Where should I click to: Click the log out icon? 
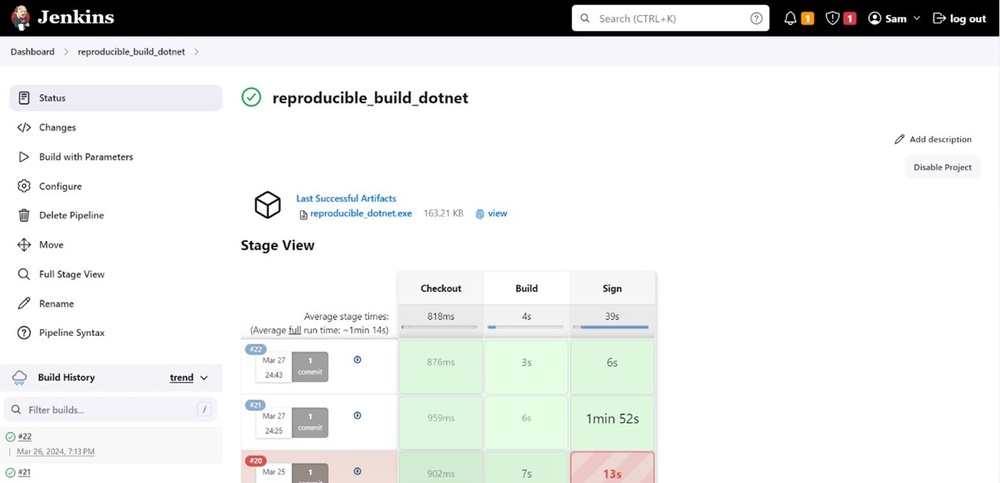[939, 19]
